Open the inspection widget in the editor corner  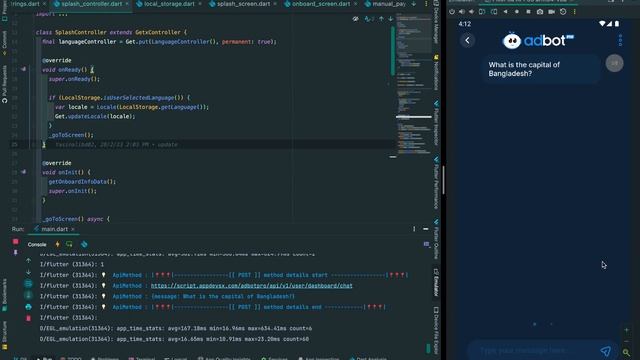click(369, 19)
